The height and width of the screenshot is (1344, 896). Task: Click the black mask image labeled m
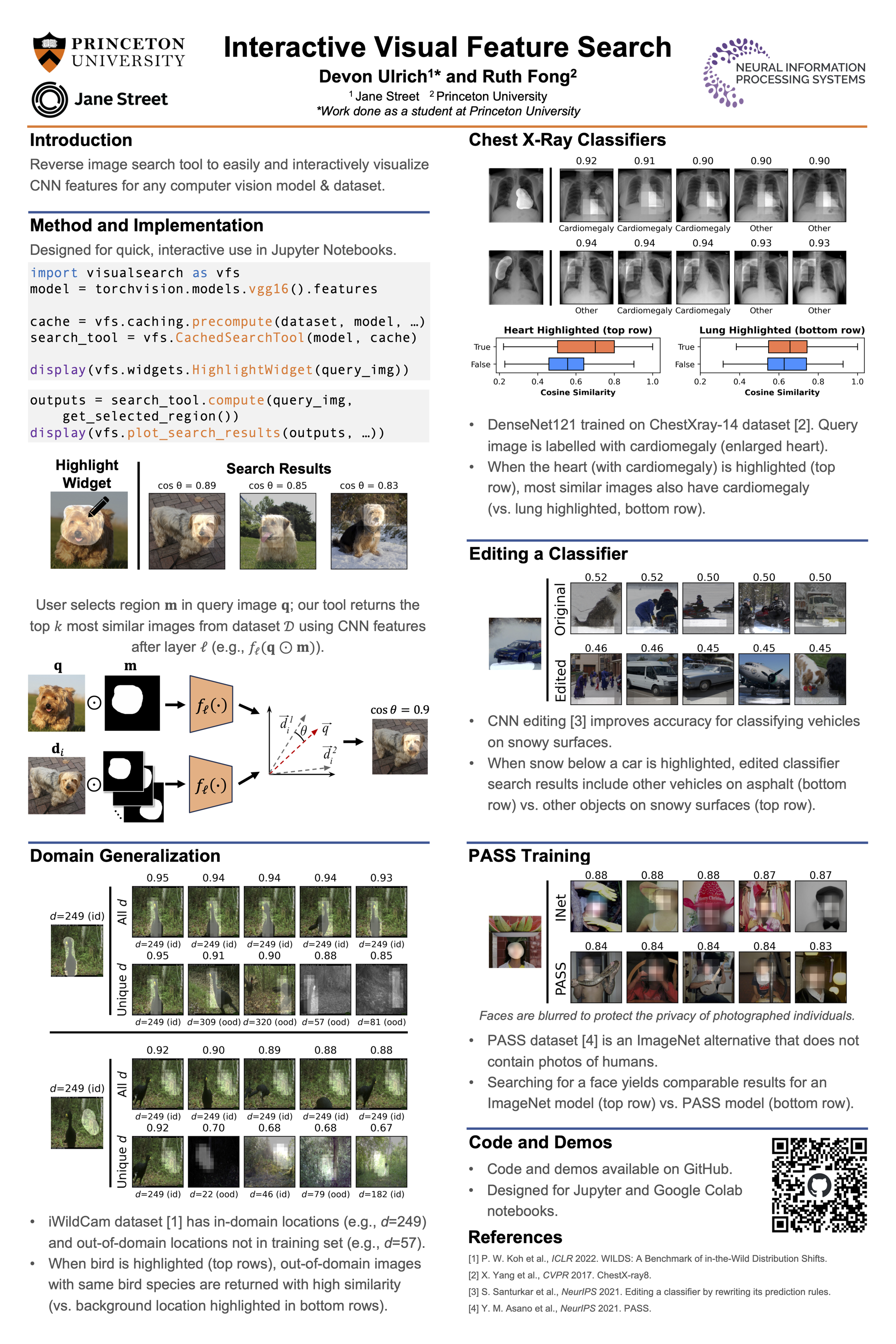[132, 702]
